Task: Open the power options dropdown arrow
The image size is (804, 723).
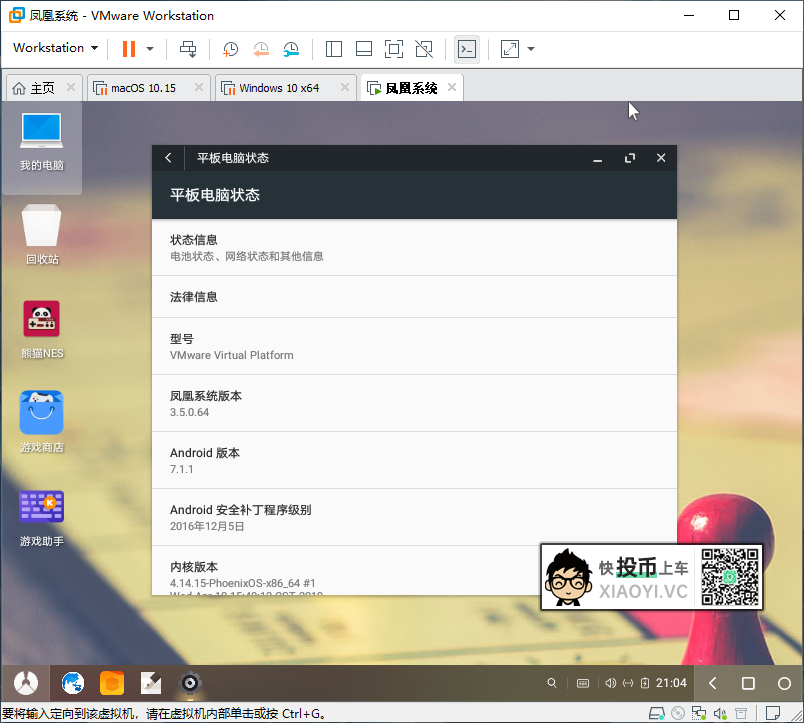Action: pos(150,49)
